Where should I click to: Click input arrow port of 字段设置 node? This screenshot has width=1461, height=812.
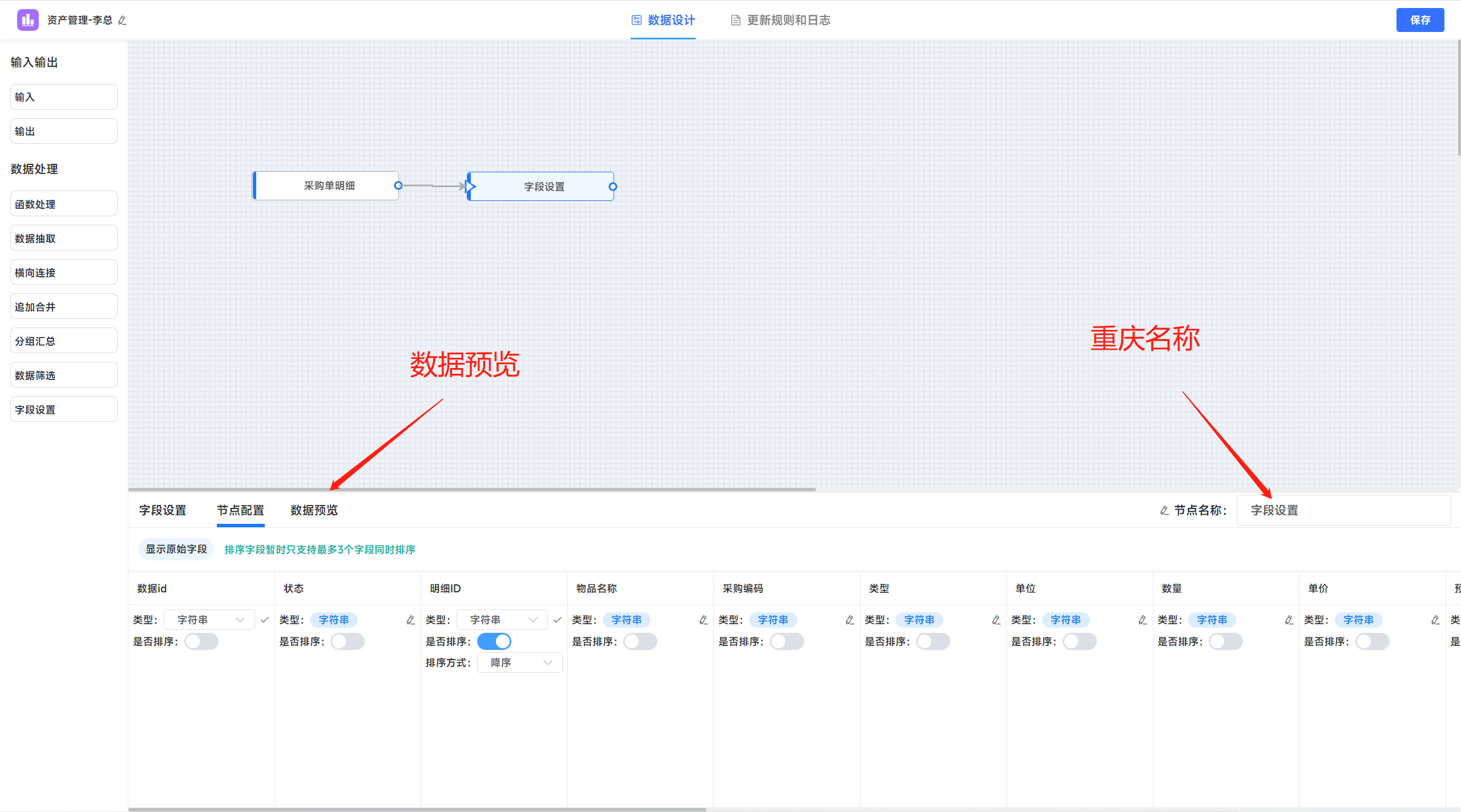click(x=470, y=186)
